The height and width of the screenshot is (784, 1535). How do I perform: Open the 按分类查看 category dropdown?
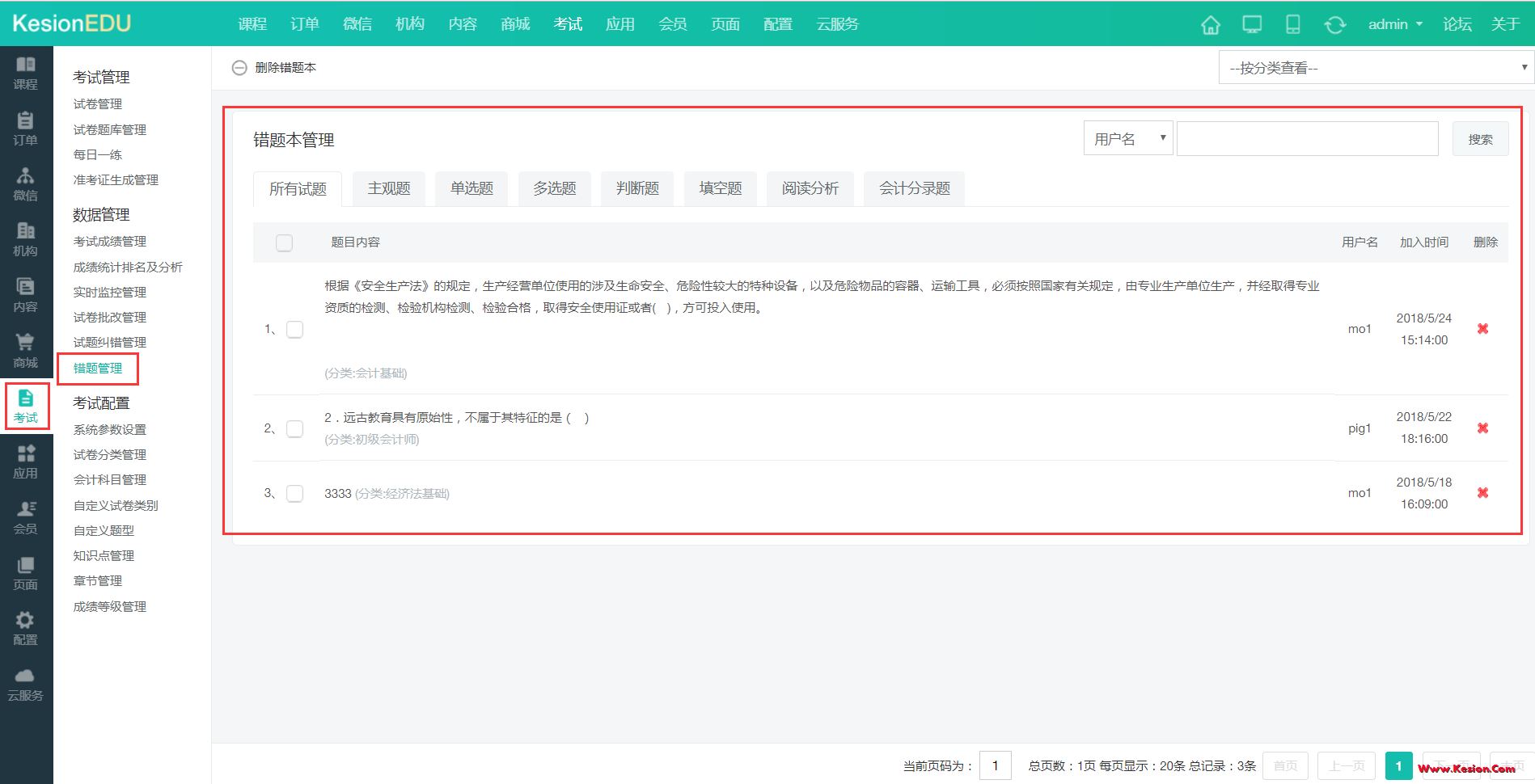pos(1375,68)
